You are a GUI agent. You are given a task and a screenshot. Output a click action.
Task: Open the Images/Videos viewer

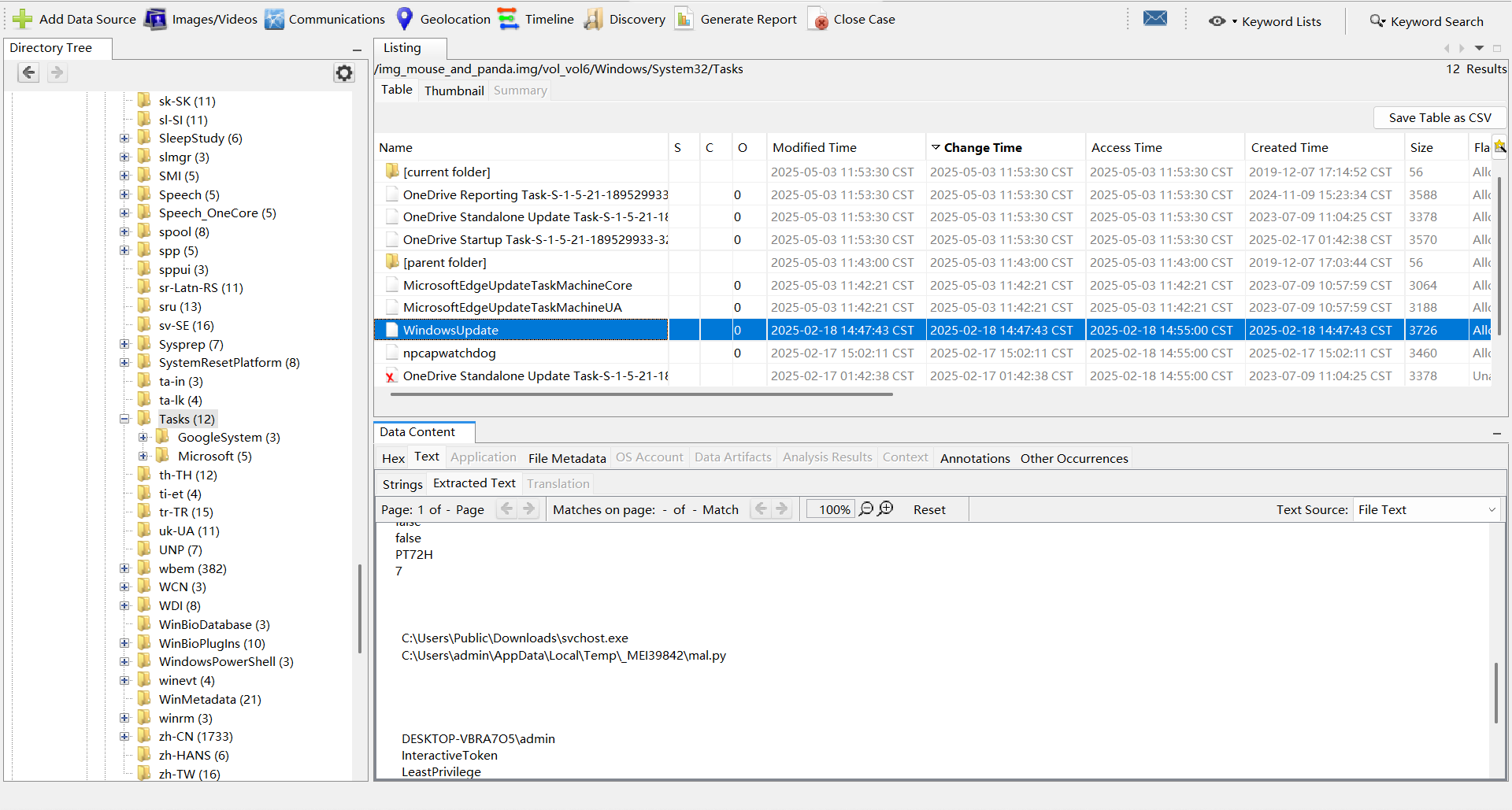coord(155,19)
